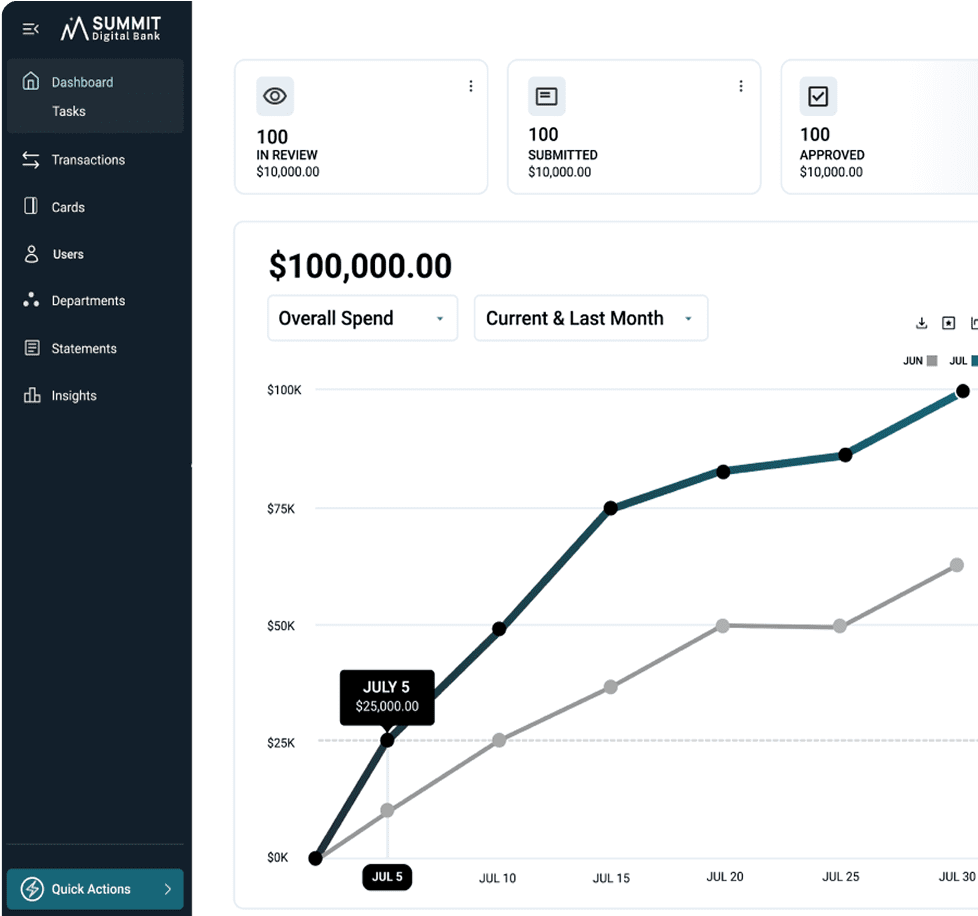Expand Quick Actions with the chevron arrow
This screenshot has width=978, height=916.
(168, 889)
